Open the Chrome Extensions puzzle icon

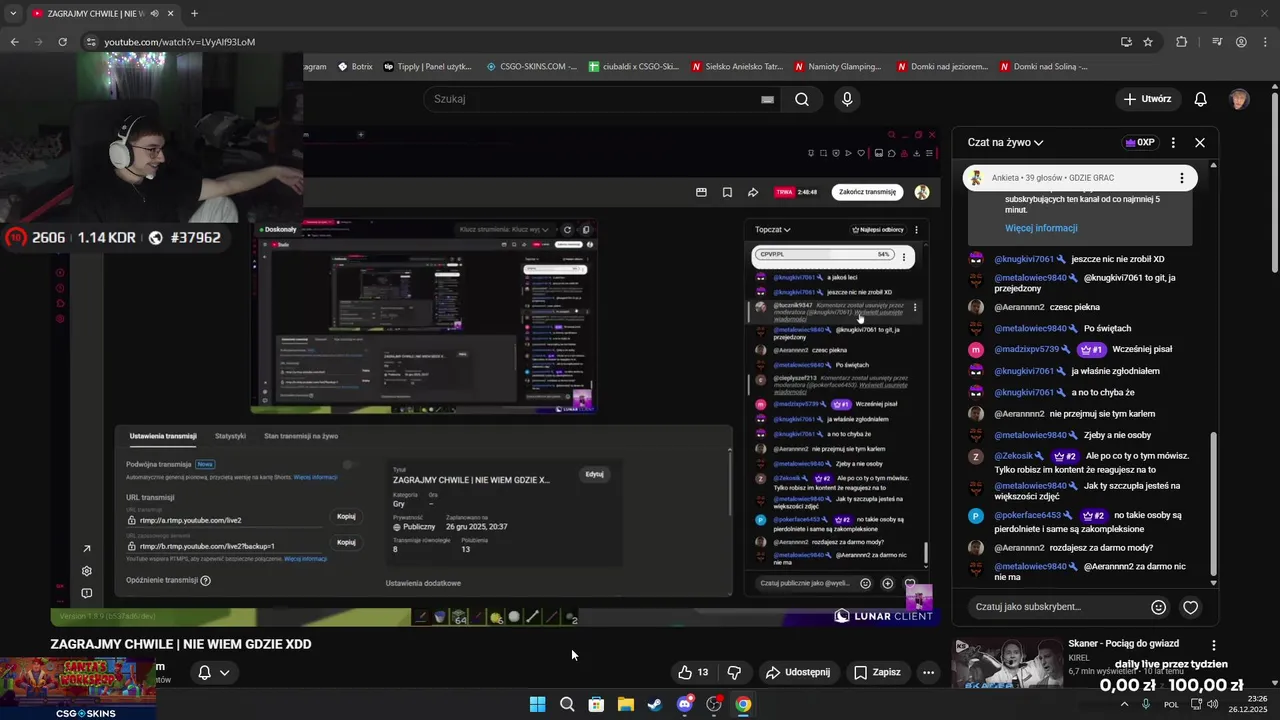coord(1182,42)
